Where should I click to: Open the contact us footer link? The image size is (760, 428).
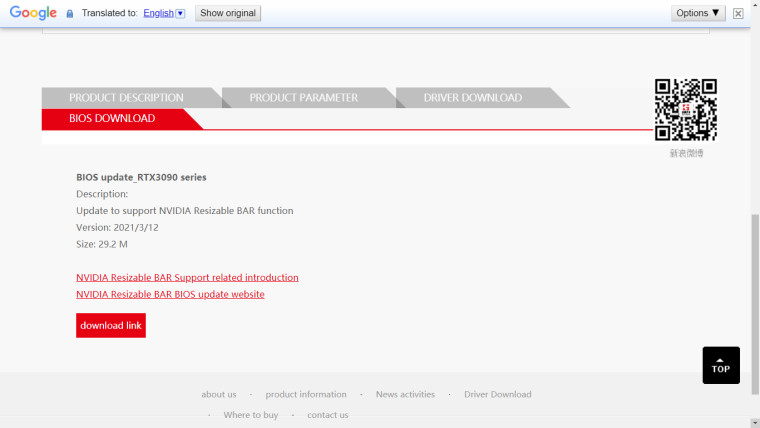click(x=328, y=415)
